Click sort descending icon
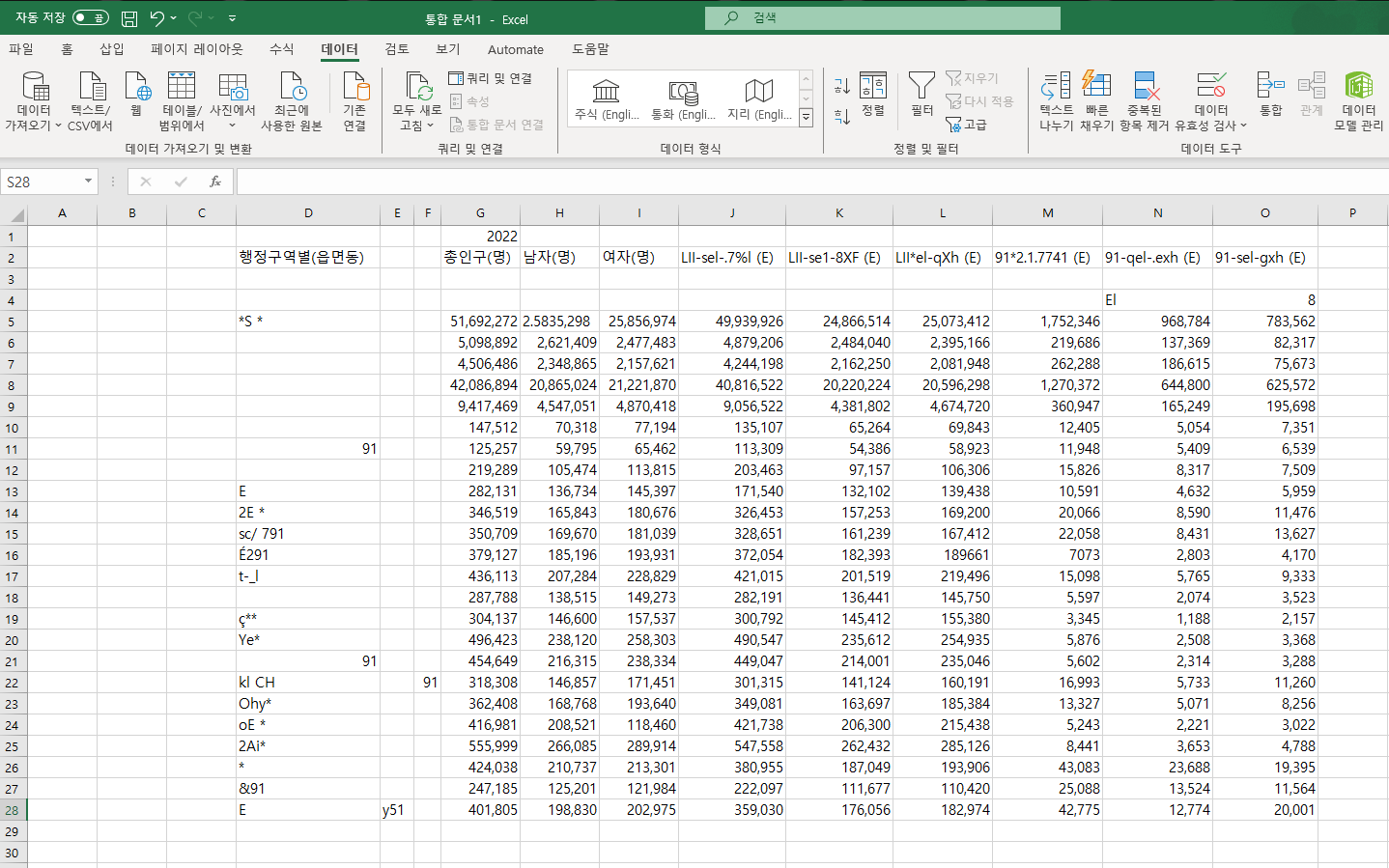 842,117
